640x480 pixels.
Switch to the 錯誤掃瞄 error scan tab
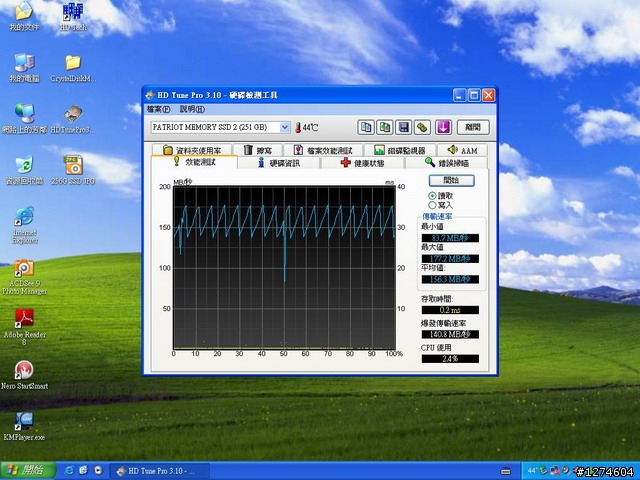pos(447,163)
